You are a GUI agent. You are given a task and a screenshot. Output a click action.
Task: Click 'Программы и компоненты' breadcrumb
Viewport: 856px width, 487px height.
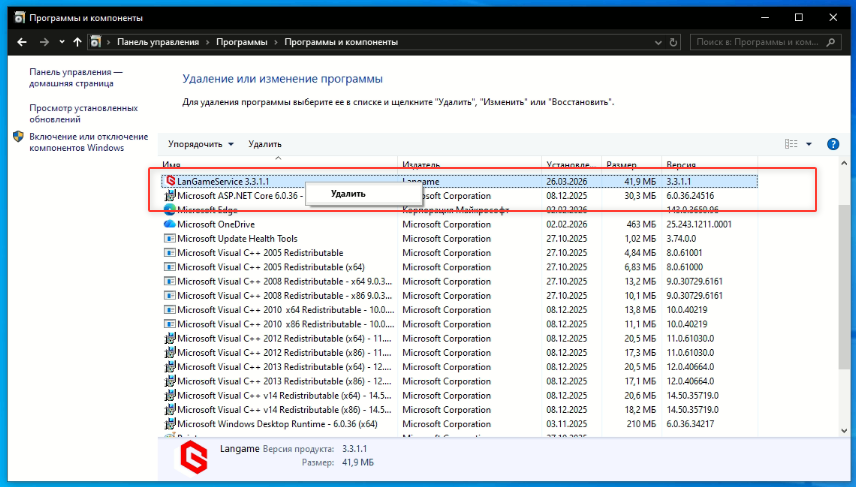[341, 42]
